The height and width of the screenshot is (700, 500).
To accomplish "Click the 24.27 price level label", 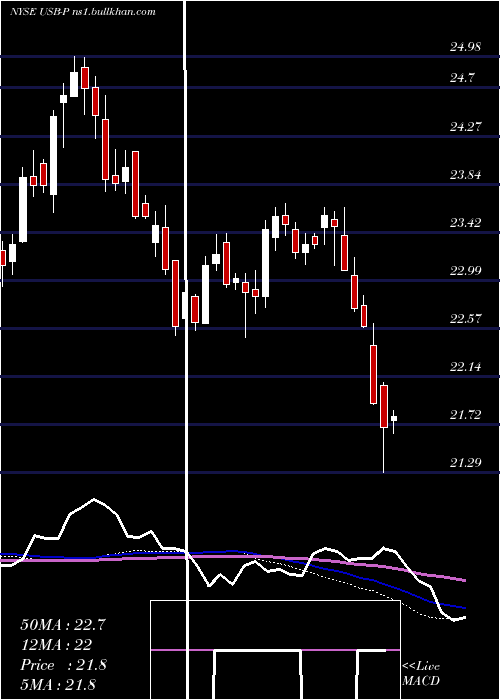I will [x=466, y=127].
